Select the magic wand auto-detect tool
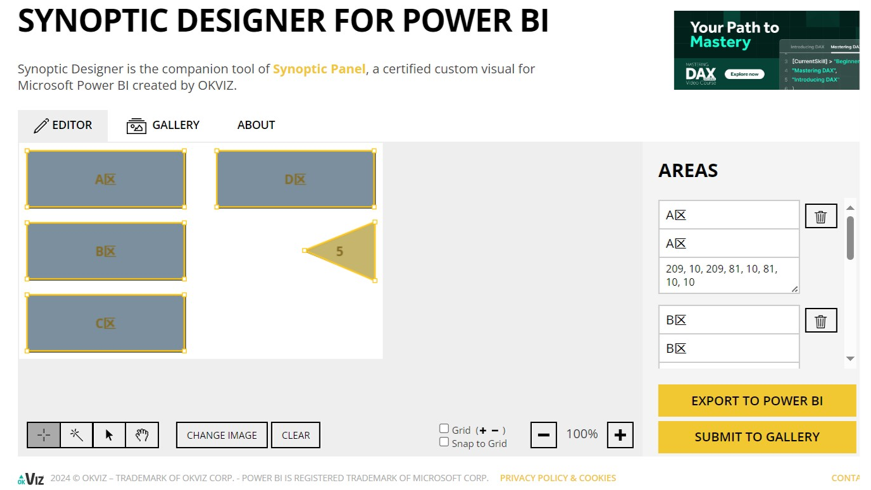This screenshot has height=490, width=871. (x=76, y=435)
